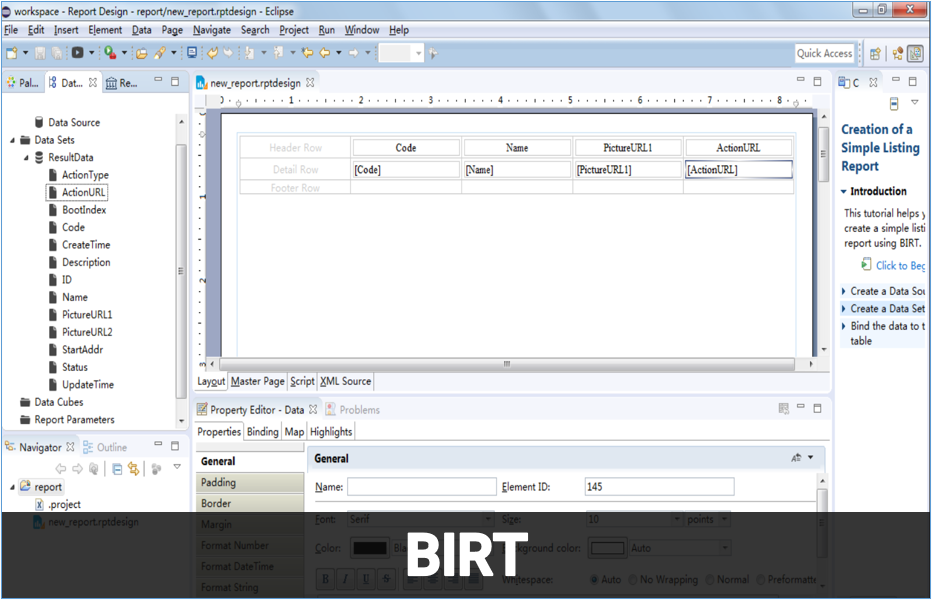The image size is (932, 600).
Task: Maximize the report editor area
Action: [817, 81]
